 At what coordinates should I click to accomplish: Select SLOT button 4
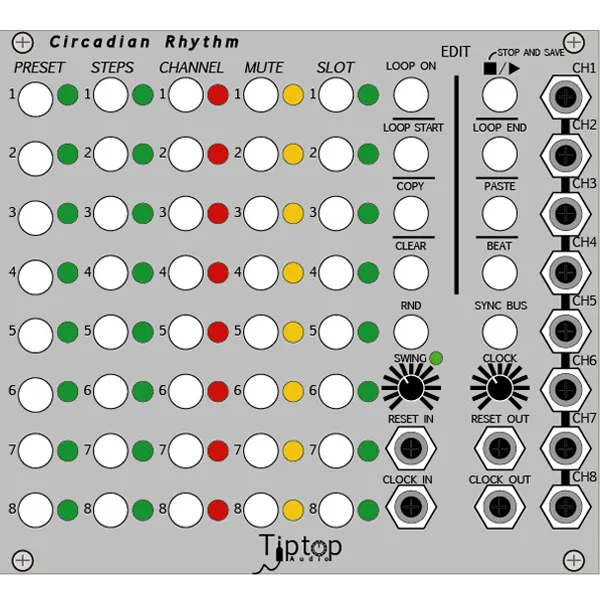[x=336, y=273]
